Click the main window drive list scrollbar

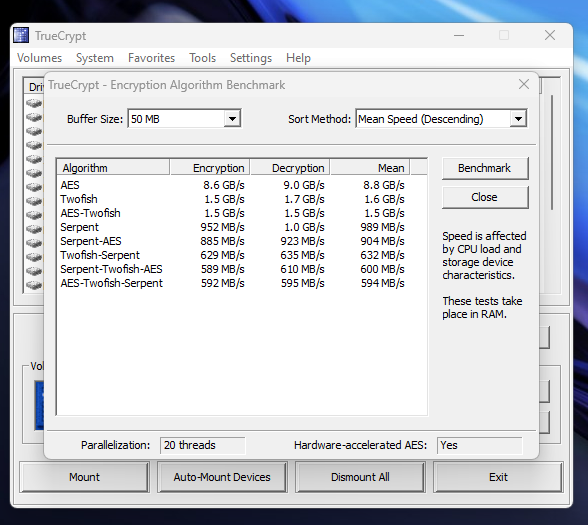(552, 152)
